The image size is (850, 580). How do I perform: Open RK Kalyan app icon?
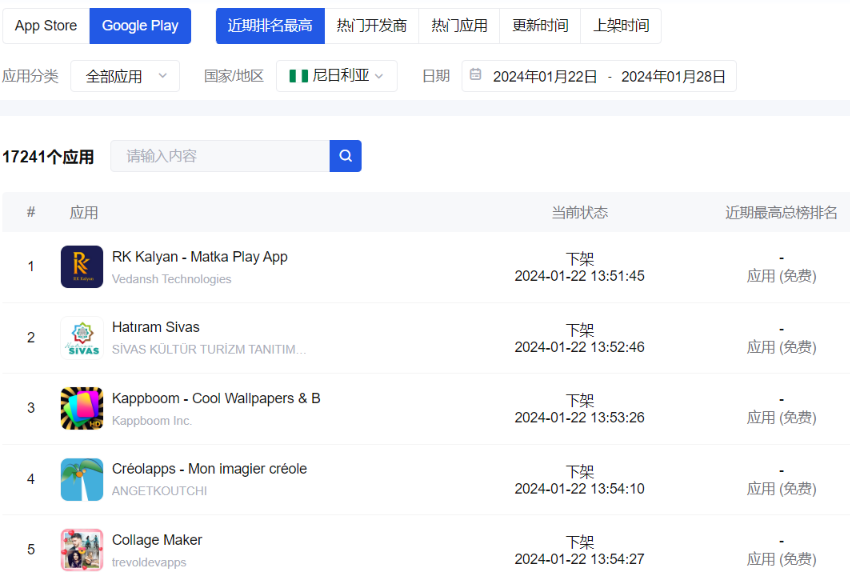click(x=82, y=267)
